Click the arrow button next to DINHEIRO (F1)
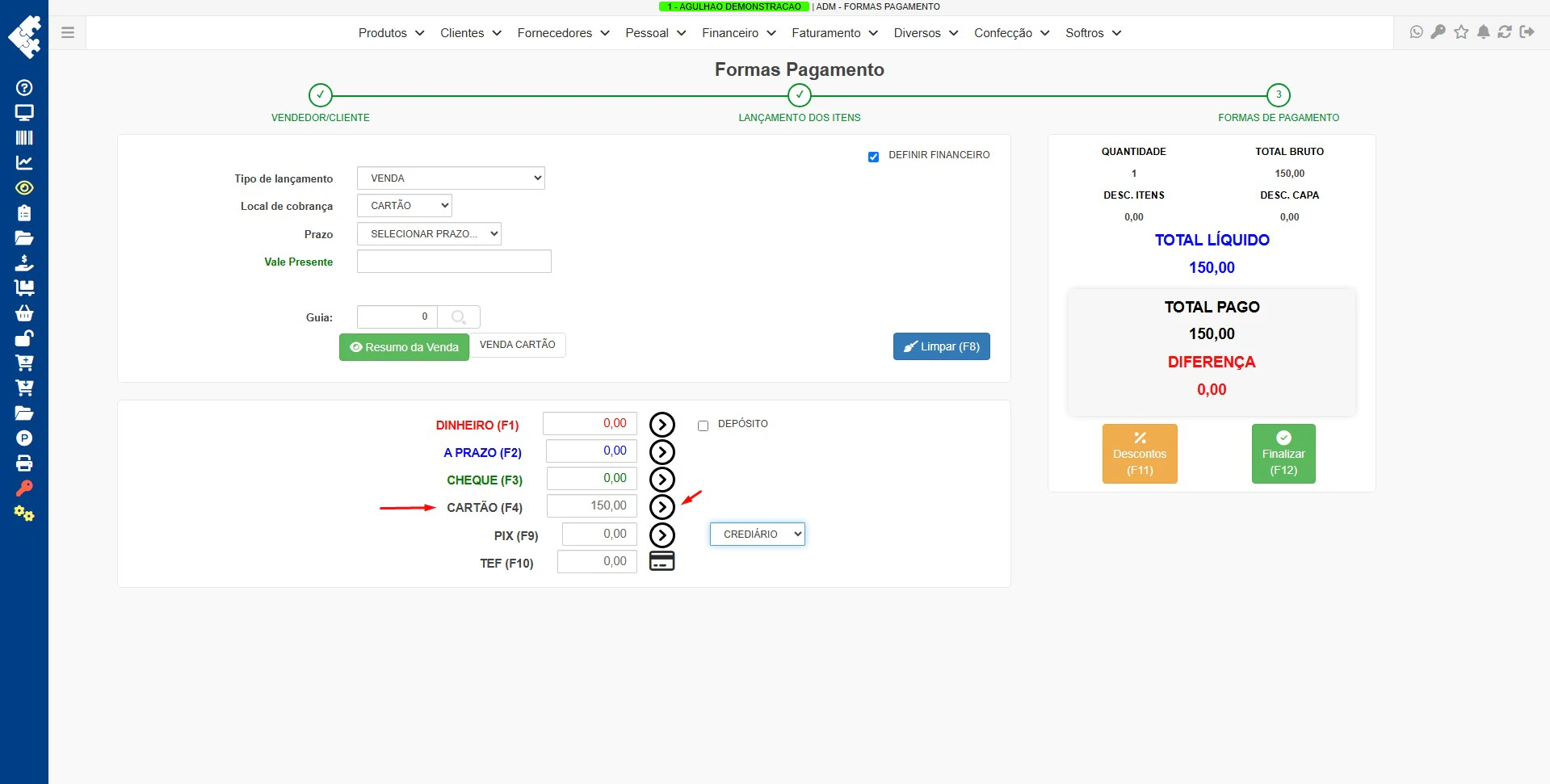Viewport: 1550px width, 784px height. tap(662, 425)
